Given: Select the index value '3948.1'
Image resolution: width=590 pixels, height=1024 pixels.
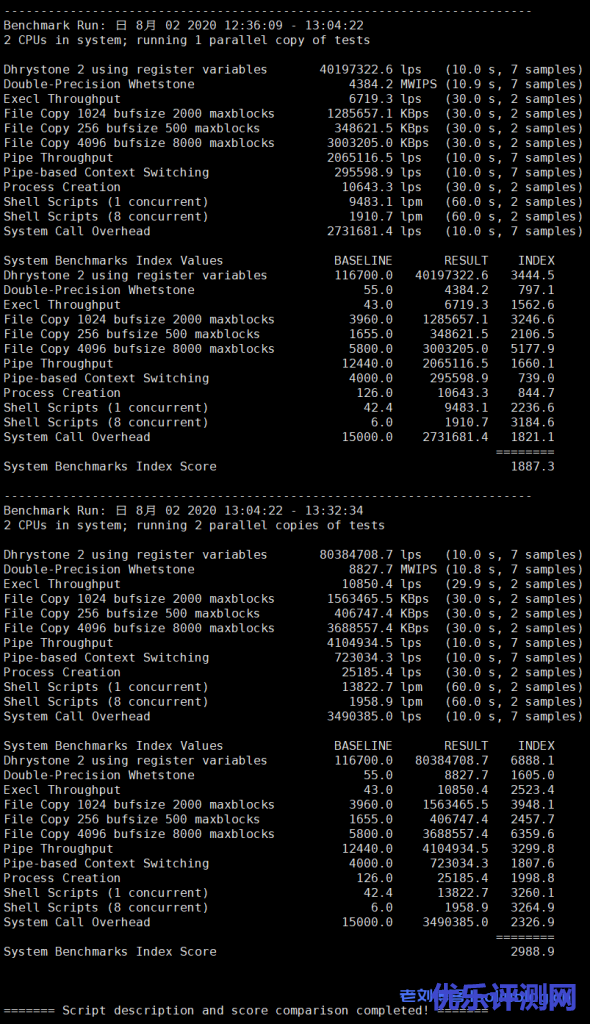Looking at the screenshot, I should coord(533,805).
